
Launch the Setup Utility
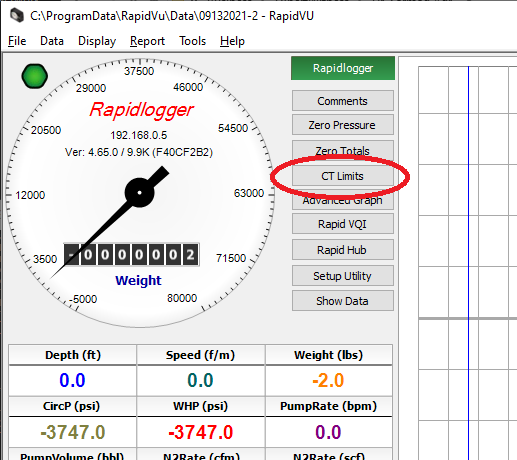[x=343, y=276]
